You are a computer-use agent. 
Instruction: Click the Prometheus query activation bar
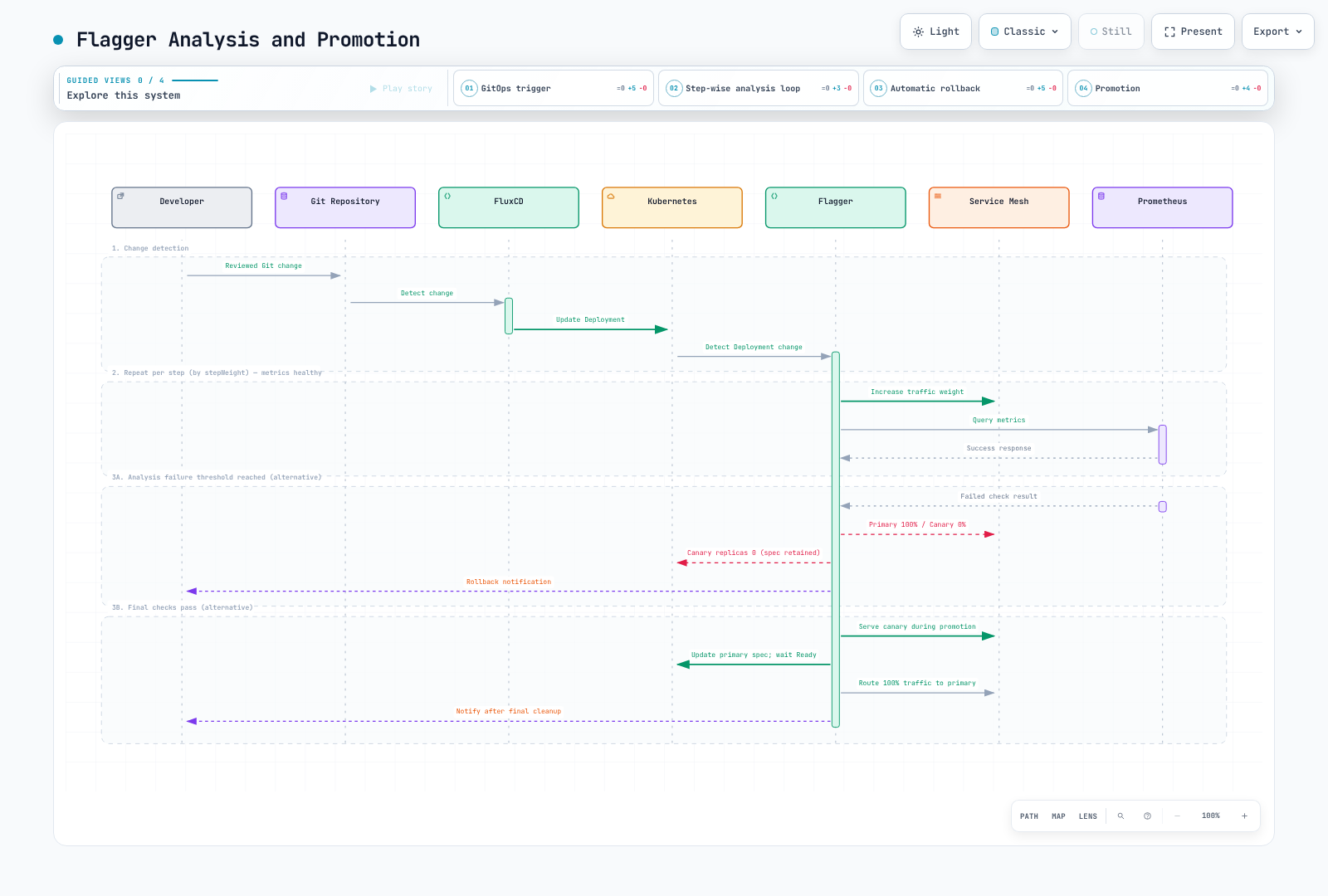click(x=1163, y=445)
